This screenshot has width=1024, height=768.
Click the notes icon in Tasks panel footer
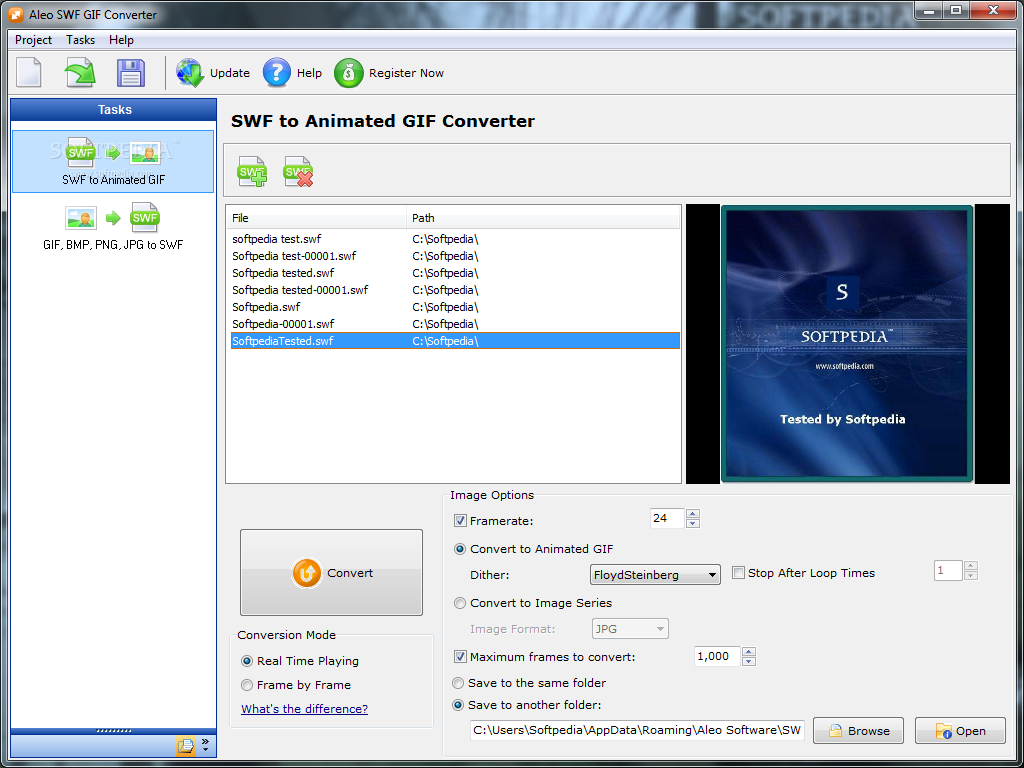point(185,745)
